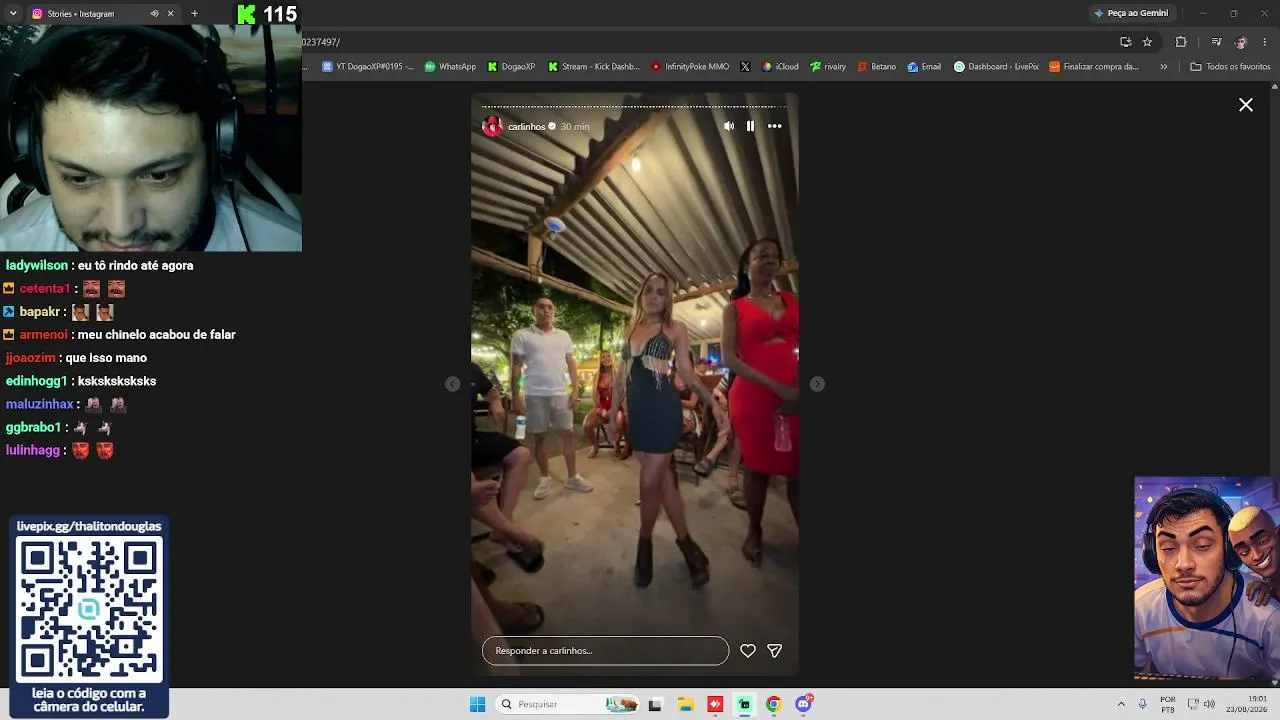
Task: Open the iCloud bookmark
Action: click(x=780, y=67)
